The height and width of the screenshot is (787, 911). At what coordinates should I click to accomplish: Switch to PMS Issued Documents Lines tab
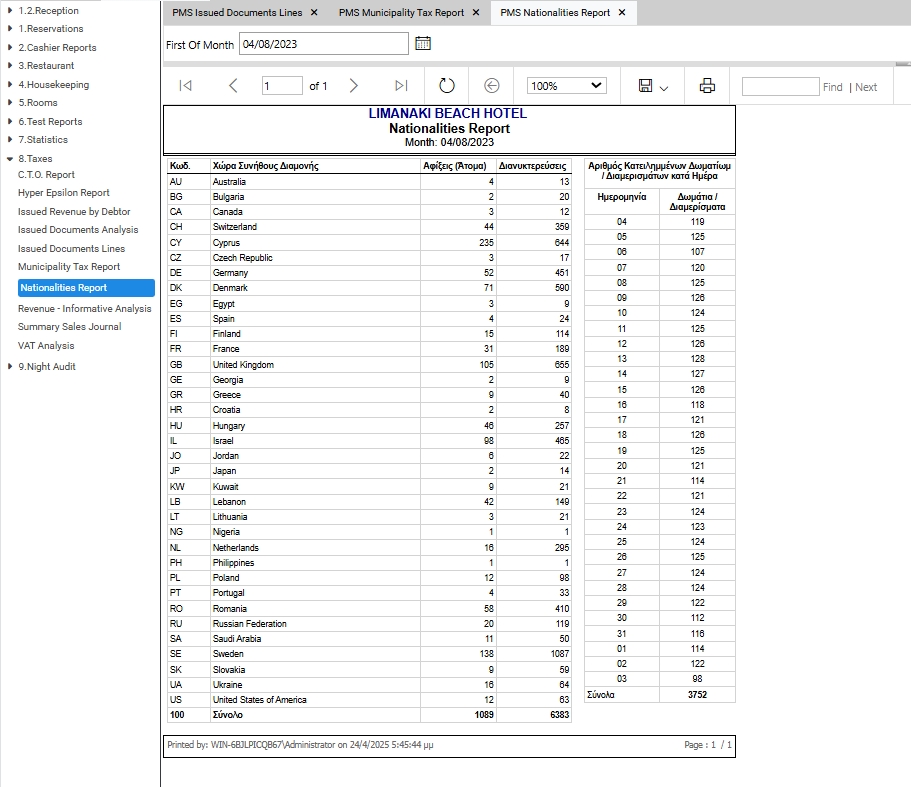point(237,12)
